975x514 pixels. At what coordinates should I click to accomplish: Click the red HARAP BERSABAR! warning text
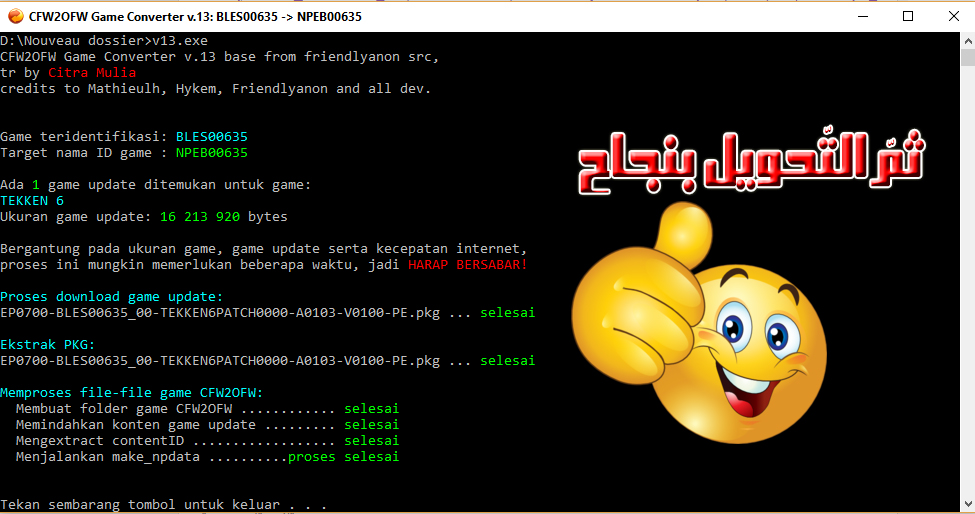(467, 265)
